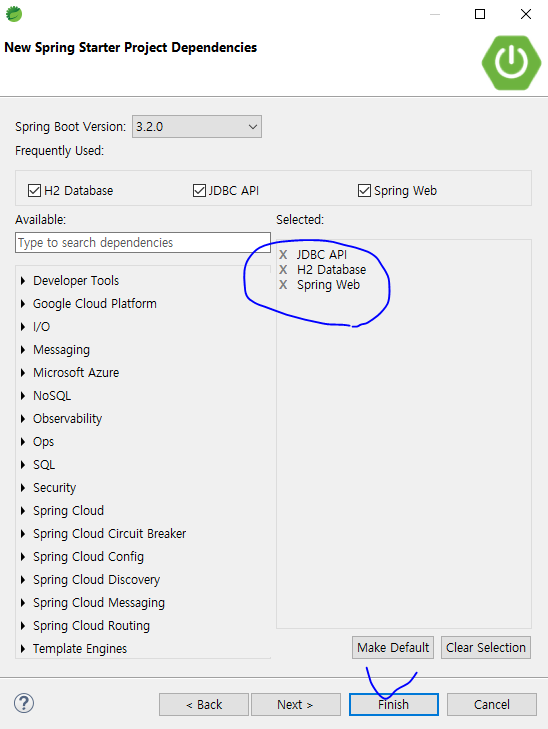Click the Clear Selection button
The width and height of the screenshot is (548, 729).
click(486, 647)
